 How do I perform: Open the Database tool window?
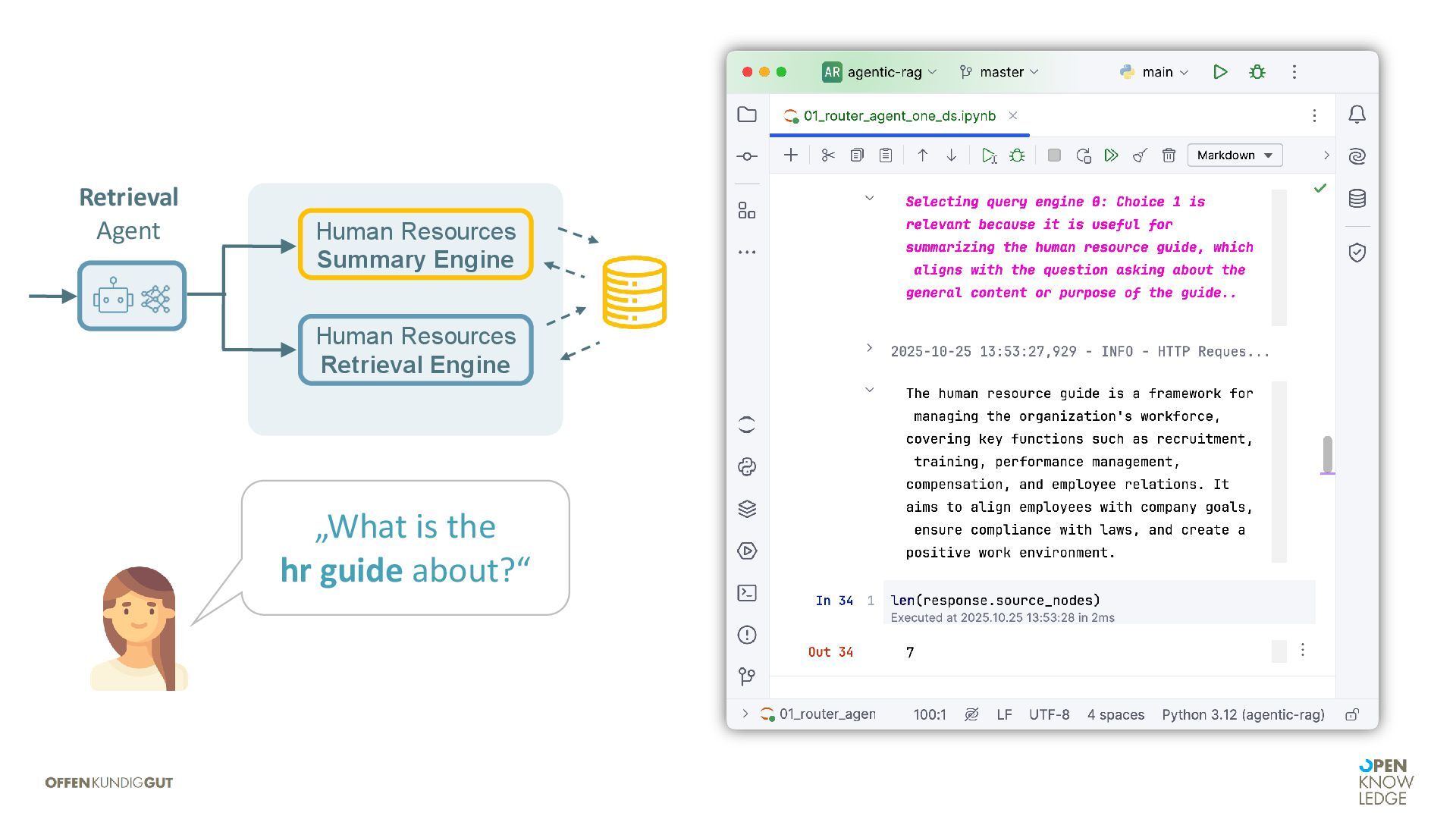click(1357, 199)
